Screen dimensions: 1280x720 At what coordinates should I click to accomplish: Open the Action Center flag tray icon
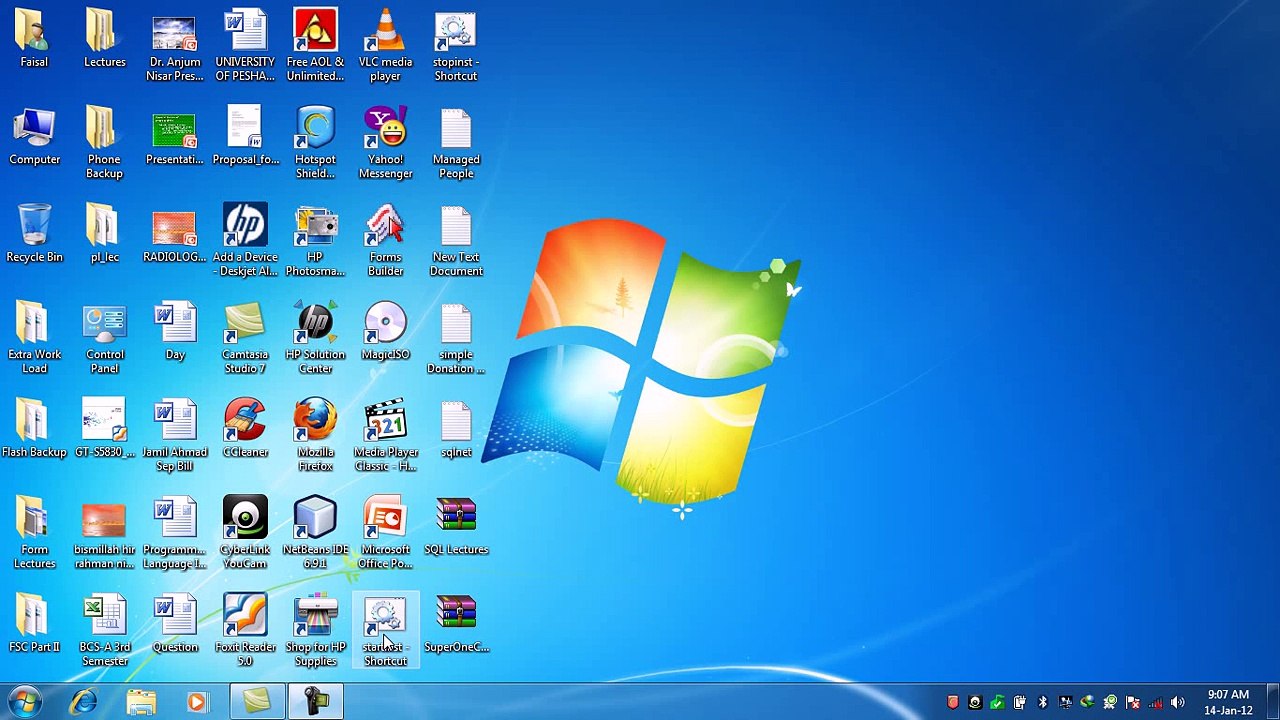tap(1133, 702)
